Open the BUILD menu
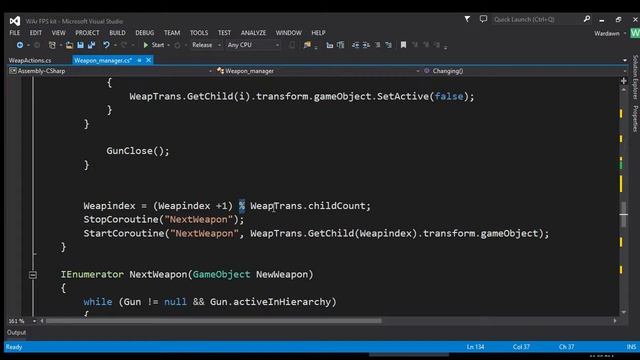The height and width of the screenshot is (360, 640). click(117, 33)
